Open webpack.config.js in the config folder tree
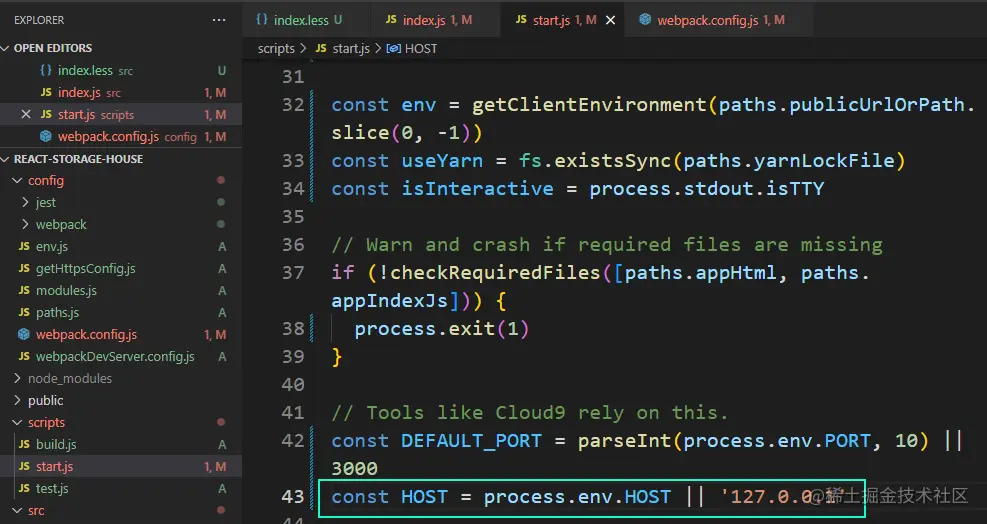 (121, 335)
